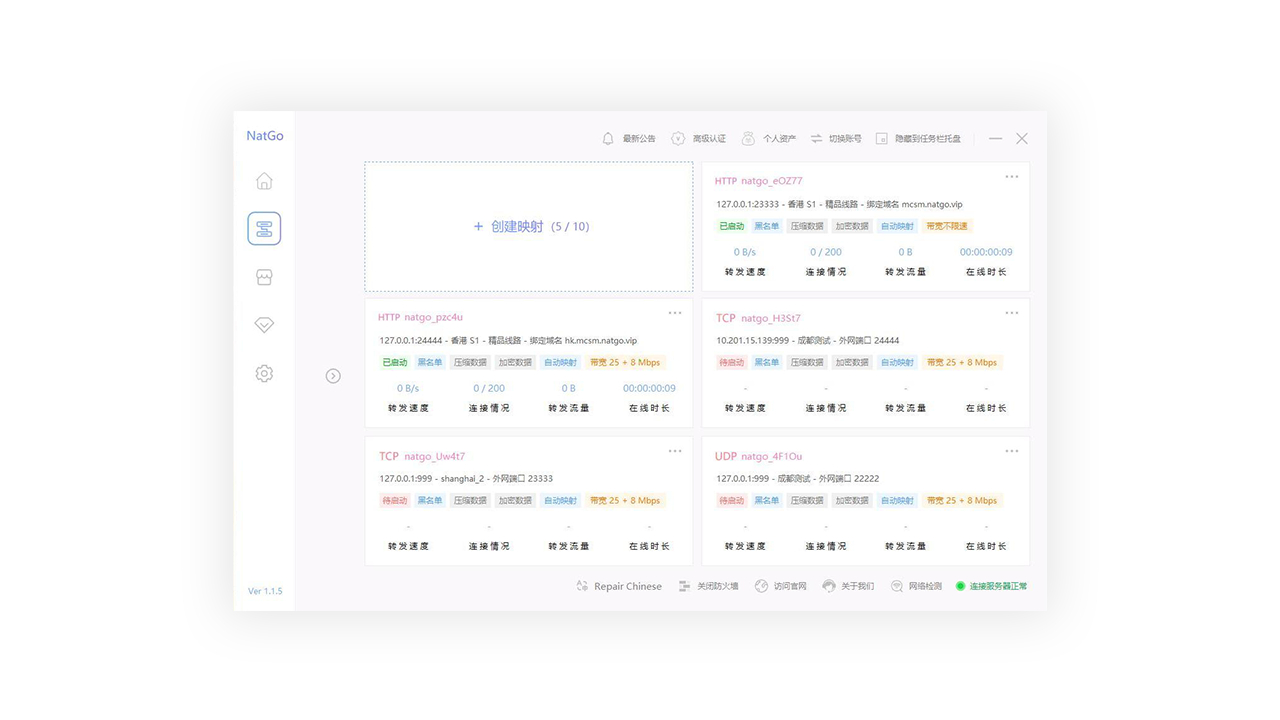The image size is (1280, 720).
Task: Toggle 自动映射 tag on natgo_H3St7 card
Action: (897, 362)
